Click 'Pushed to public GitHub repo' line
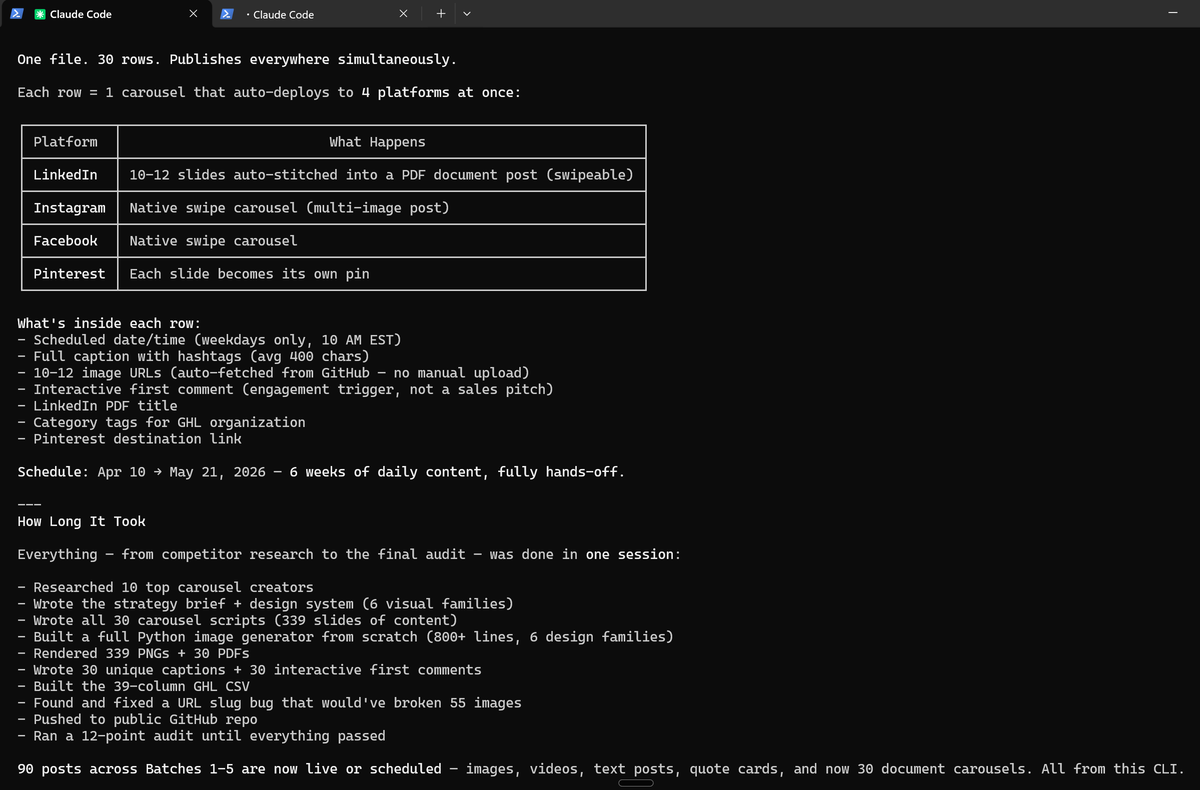This screenshot has height=790, width=1200. 137,719
